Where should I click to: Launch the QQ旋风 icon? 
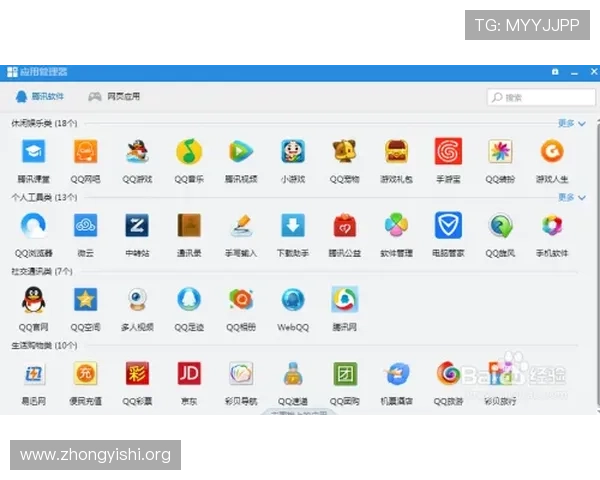pos(500,225)
